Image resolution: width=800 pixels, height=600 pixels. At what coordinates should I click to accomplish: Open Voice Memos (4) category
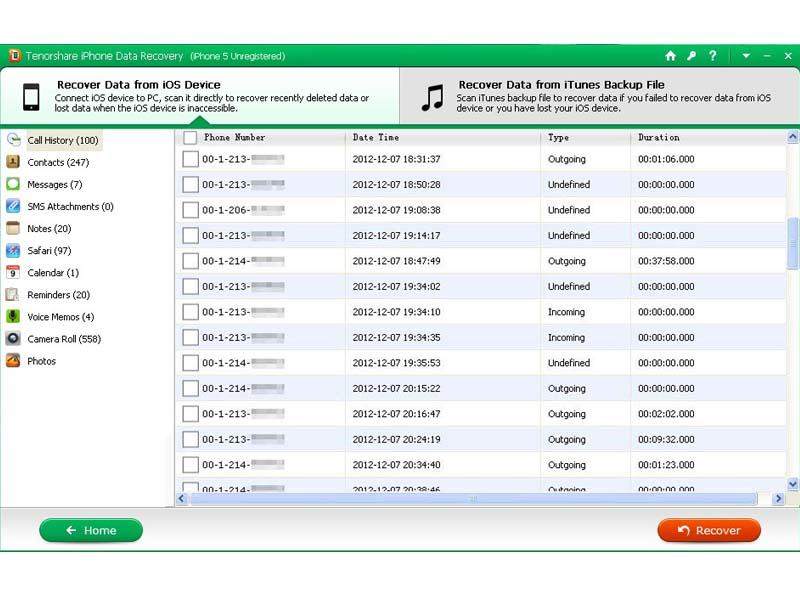(x=61, y=317)
